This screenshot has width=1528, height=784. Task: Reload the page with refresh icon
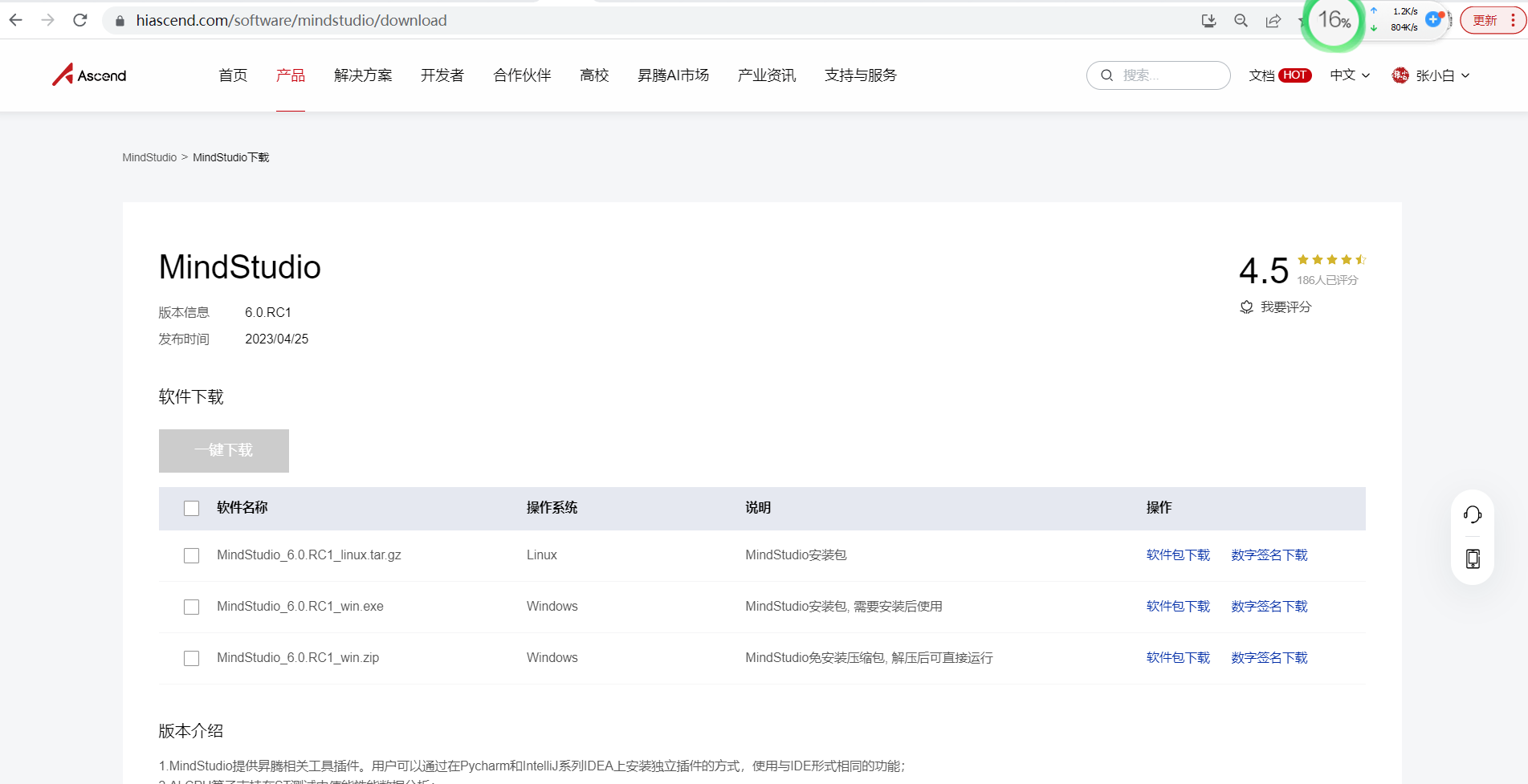[x=80, y=20]
